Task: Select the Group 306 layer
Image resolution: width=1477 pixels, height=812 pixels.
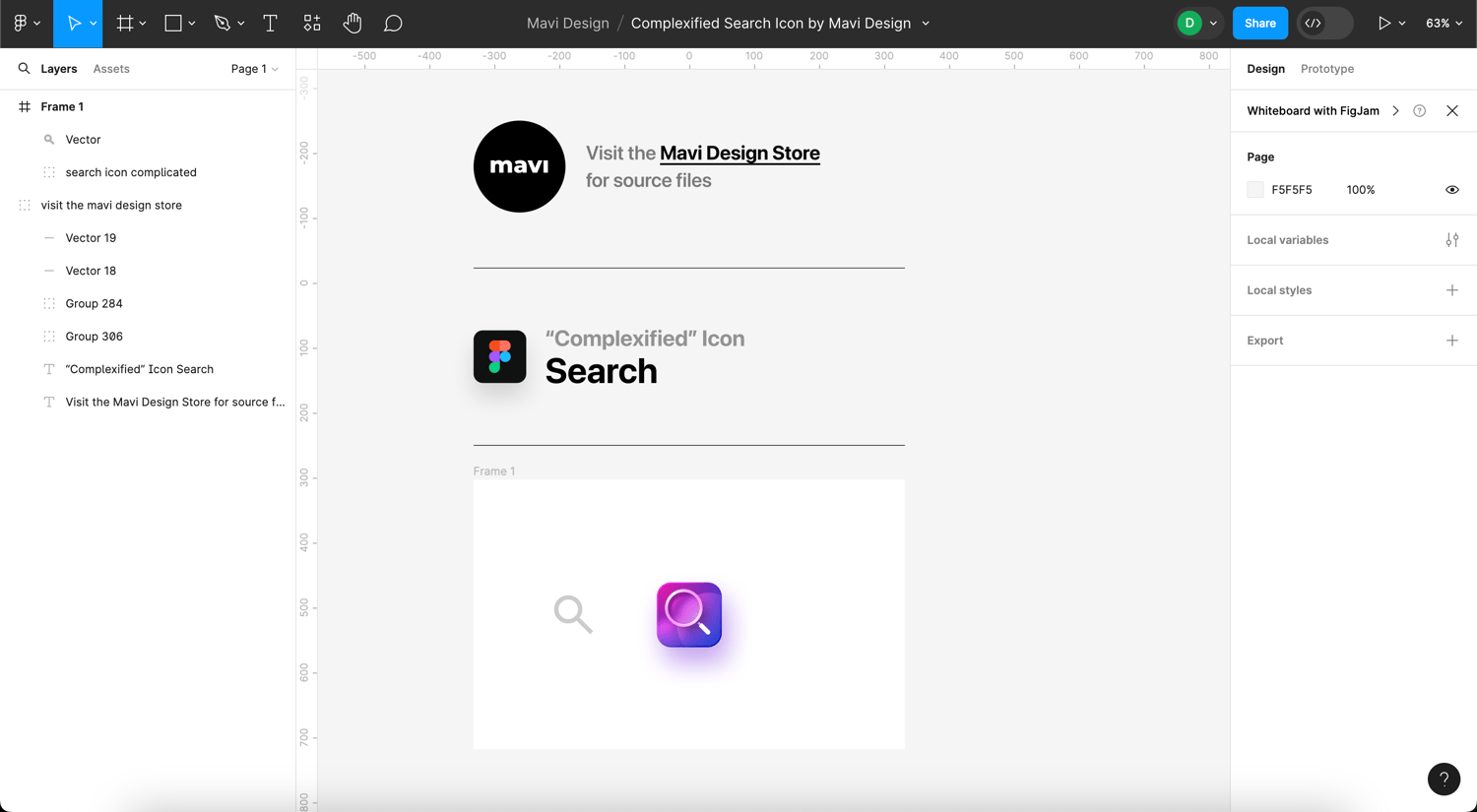Action: point(148,337)
